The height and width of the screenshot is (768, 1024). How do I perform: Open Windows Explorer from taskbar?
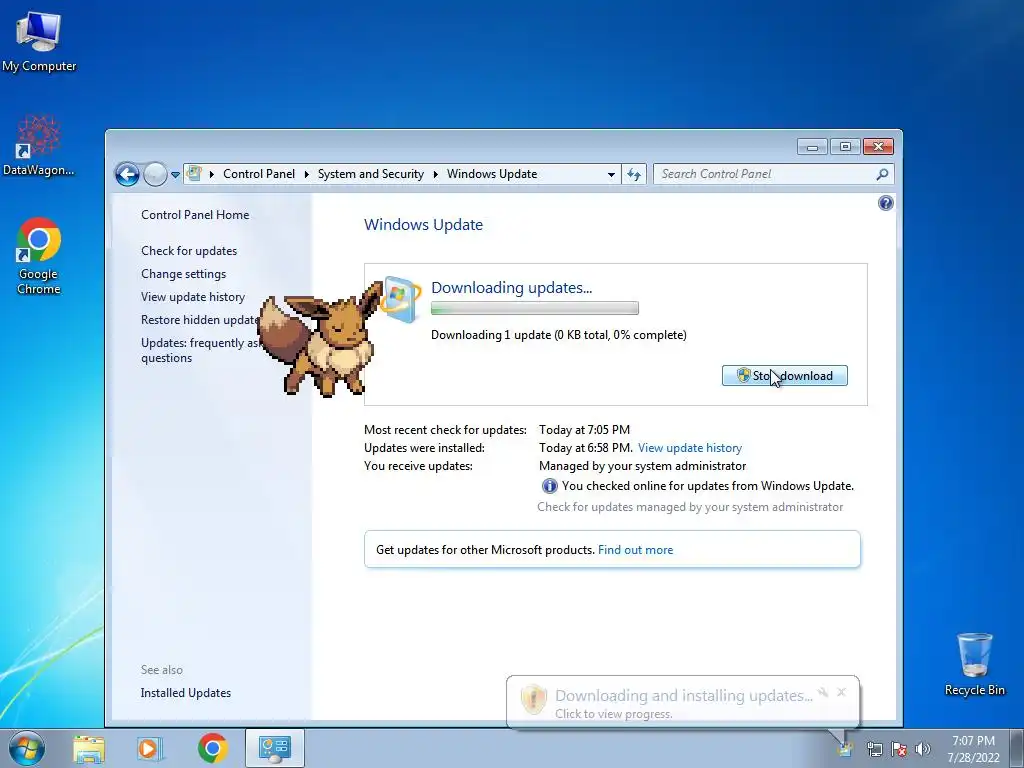coord(89,748)
